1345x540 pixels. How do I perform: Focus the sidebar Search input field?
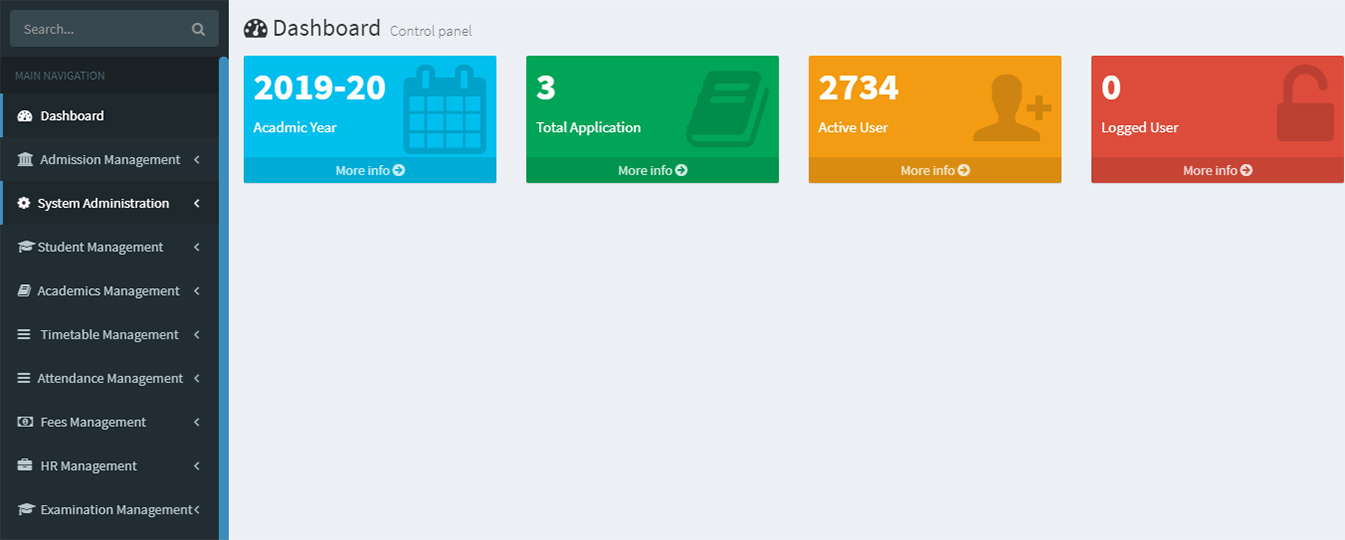coord(100,30)
